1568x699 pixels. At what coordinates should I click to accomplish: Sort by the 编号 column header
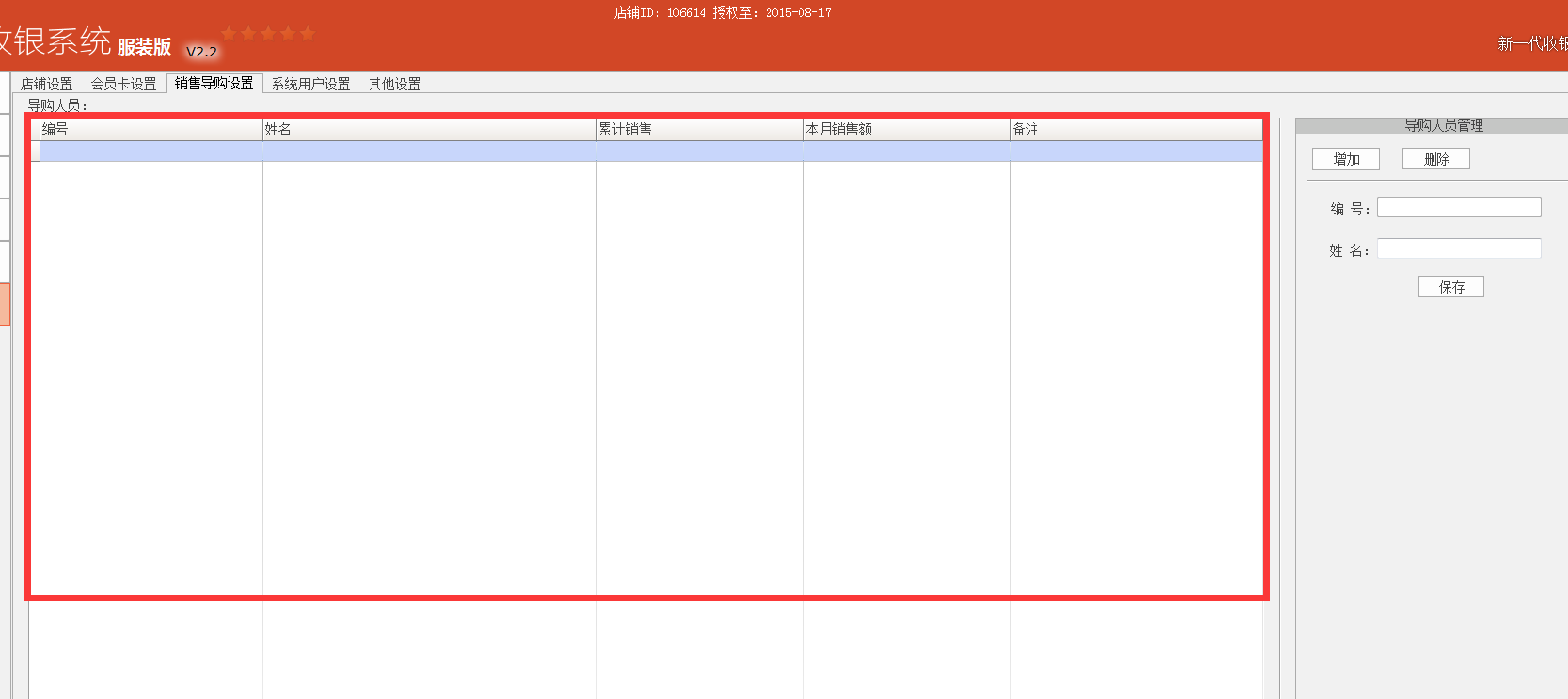(150, 130)
